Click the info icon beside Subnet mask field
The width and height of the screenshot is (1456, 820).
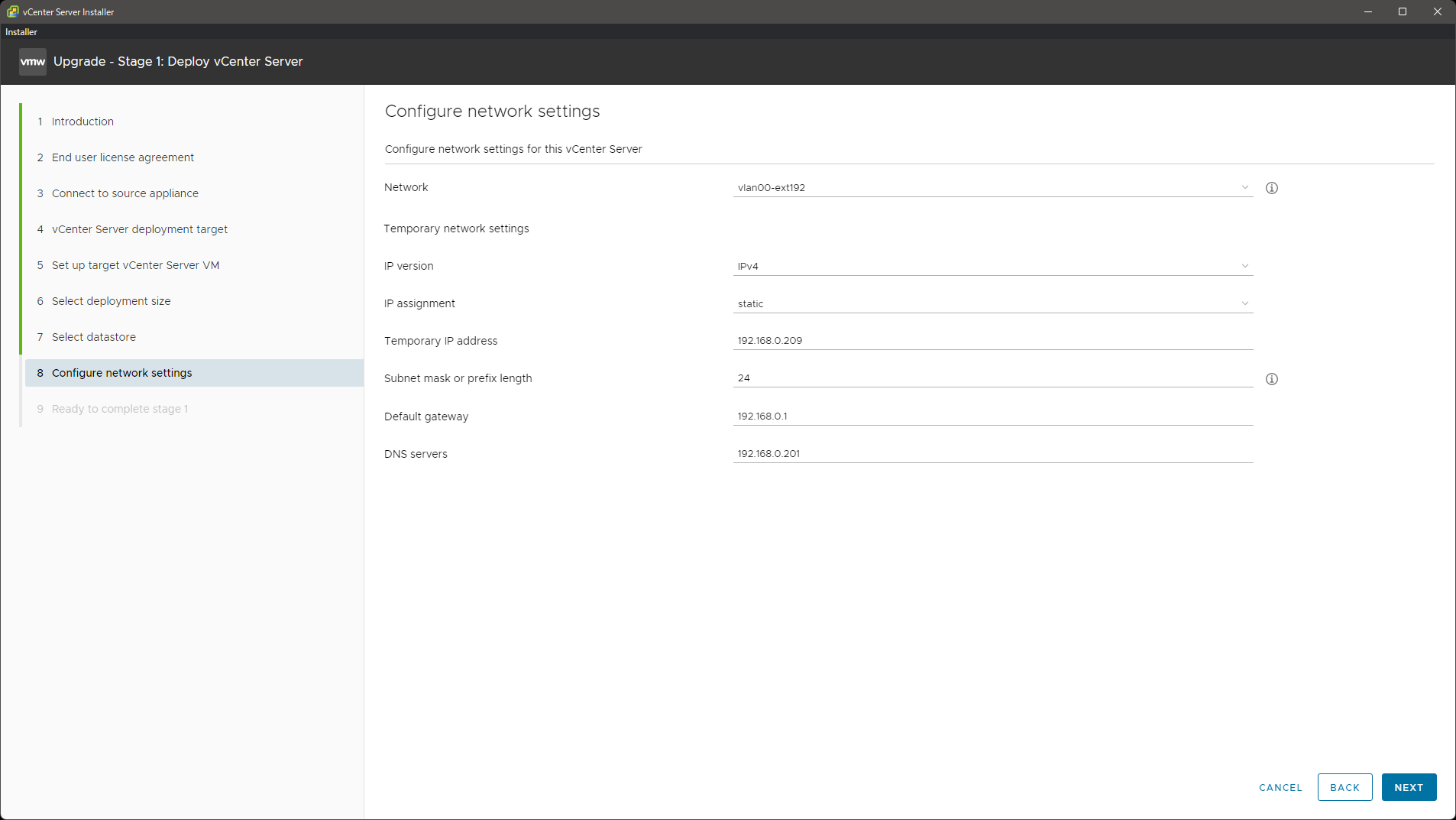pyautogui.click(x=1272, y=379)
